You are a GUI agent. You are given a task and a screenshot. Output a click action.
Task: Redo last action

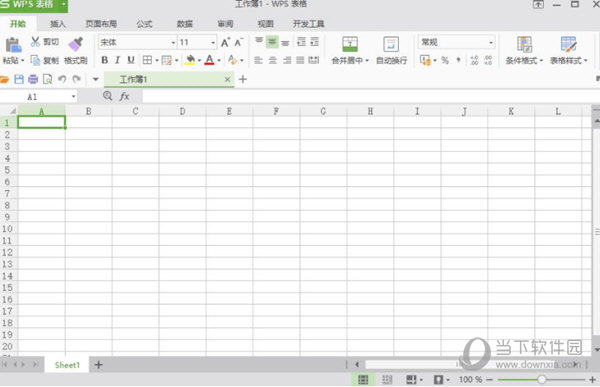click(77, 79)
